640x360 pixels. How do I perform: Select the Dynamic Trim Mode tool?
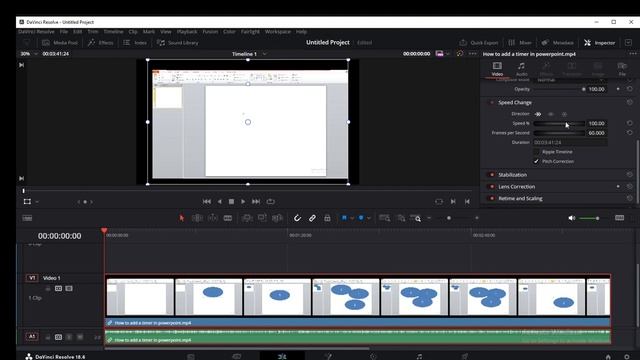(213, 218)
